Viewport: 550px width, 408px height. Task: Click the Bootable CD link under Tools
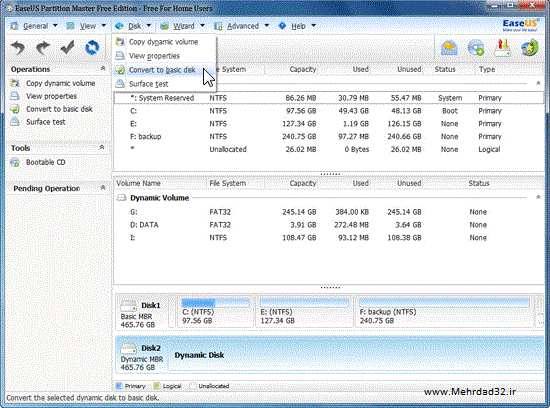46,162
